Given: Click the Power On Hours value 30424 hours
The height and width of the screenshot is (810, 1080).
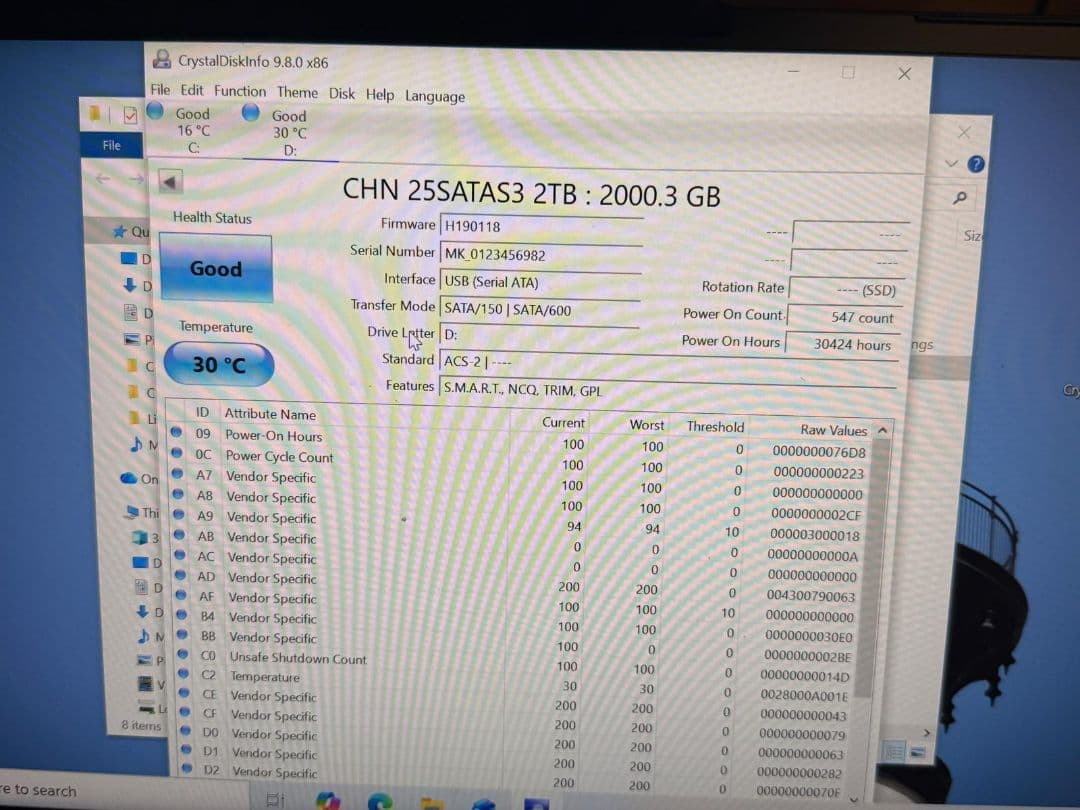Looking at the screenshot, I should pos(843,344).
